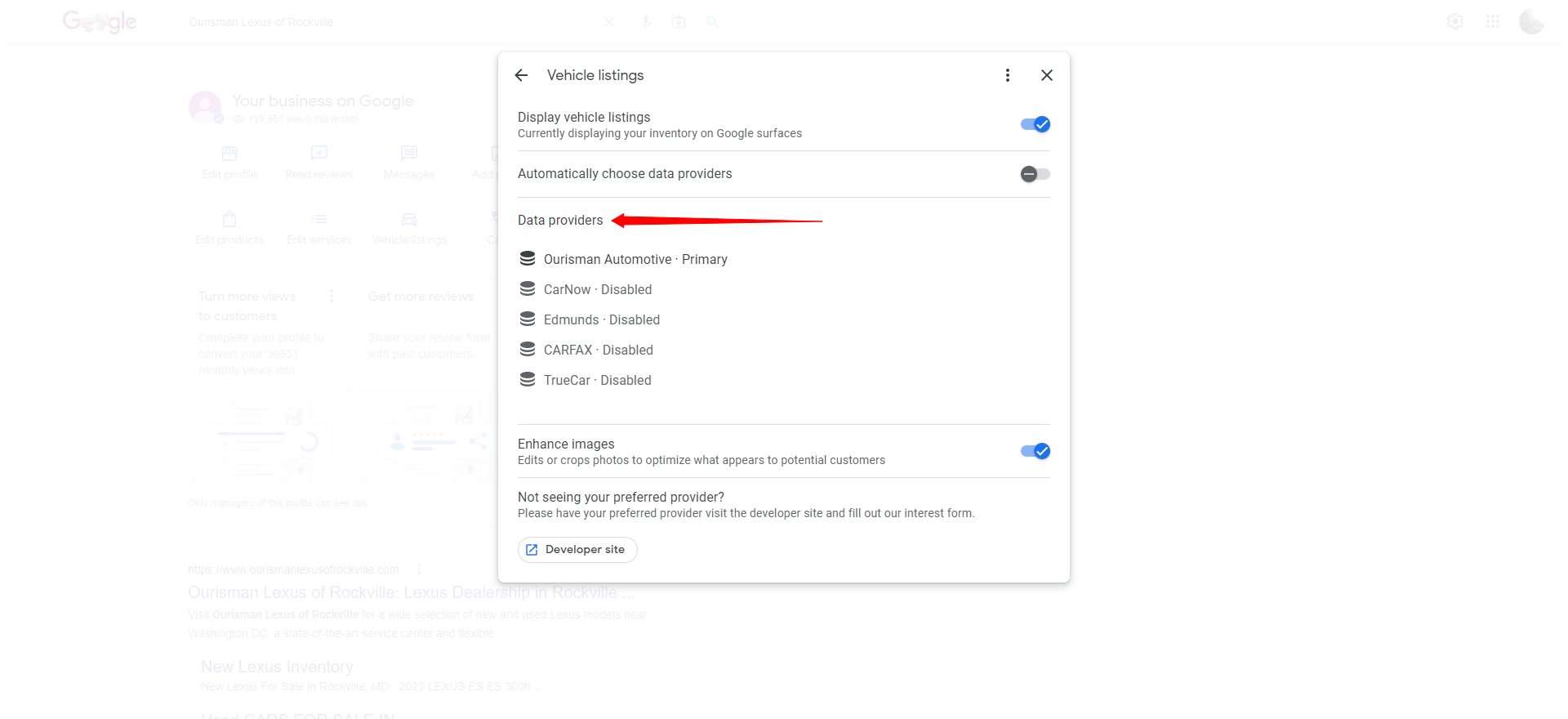Viewport: 1568px width, 719px height.
Task: Open the Google account avatar
Action: coord(1531,22)
